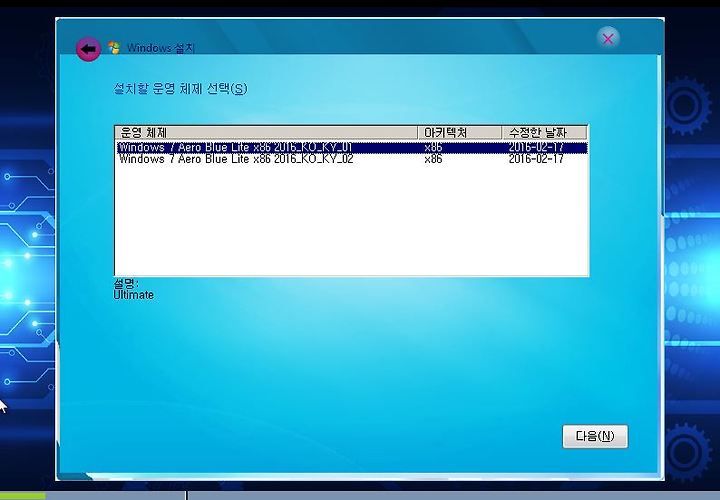Click the 2016-02-17 date in the KO_KY_02 row
The image size is (720, 500).
point(536,159)
